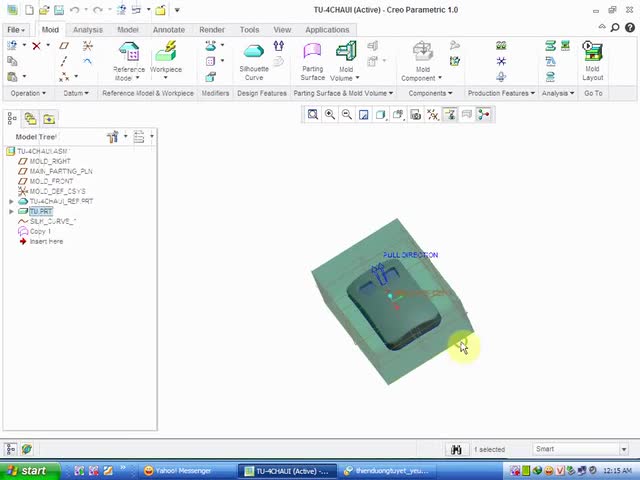The width and height of the screenshot is (640, 480).
Task: Open the Smart selection filter dropdown
Action: pos(624,449)
